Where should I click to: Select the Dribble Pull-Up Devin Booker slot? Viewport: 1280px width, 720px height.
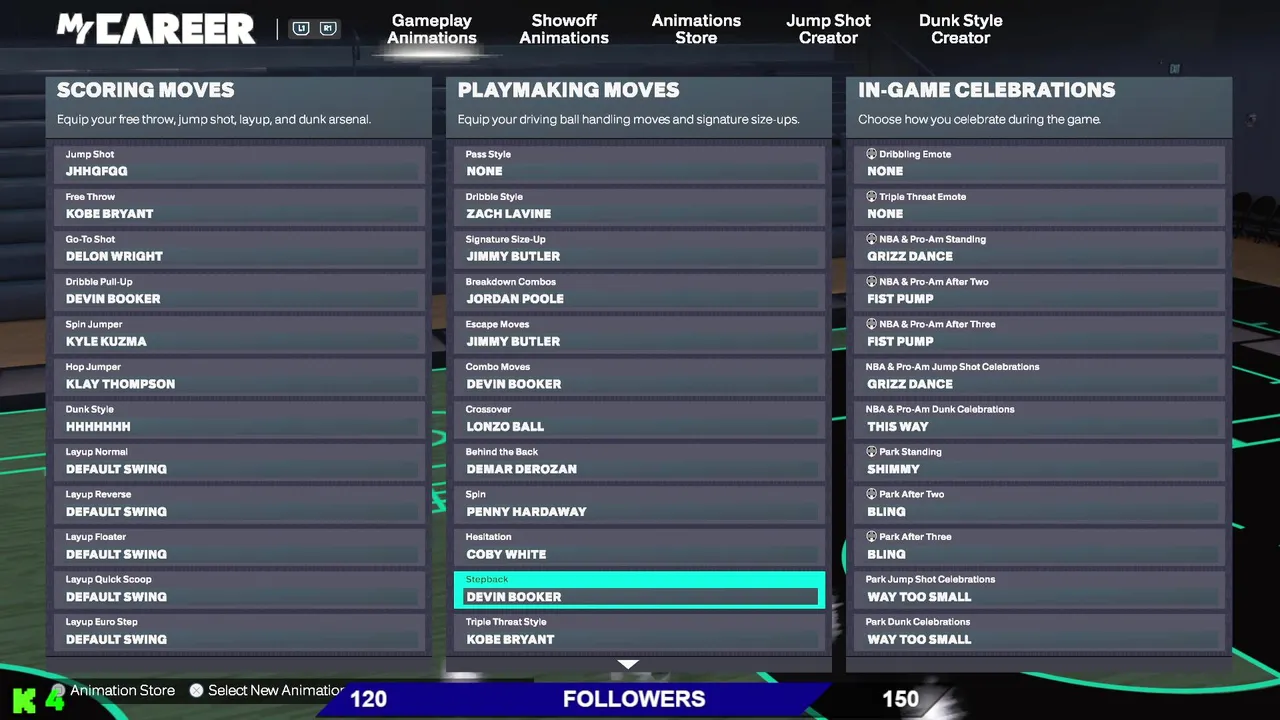pyautogui.click(x=240, y=292)
